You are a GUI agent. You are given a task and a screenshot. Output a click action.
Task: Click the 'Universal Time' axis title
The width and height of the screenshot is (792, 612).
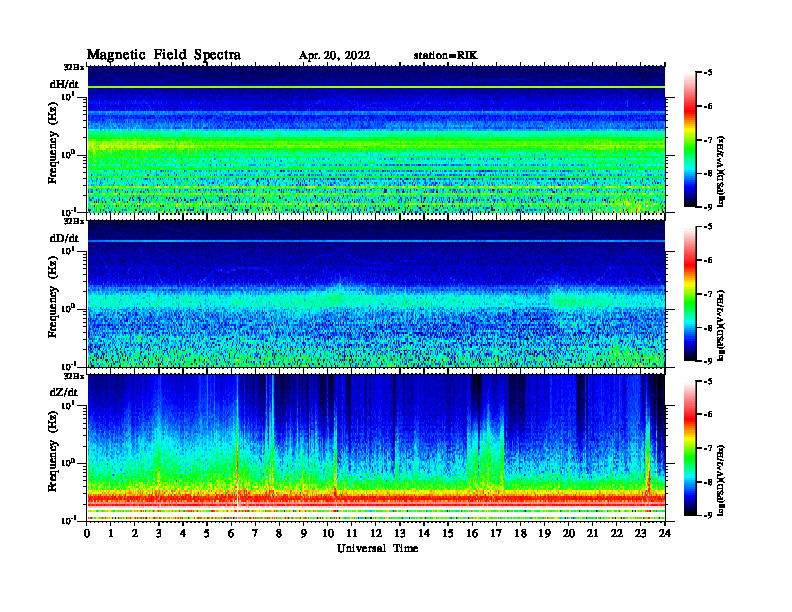click(x=378, y=548)
